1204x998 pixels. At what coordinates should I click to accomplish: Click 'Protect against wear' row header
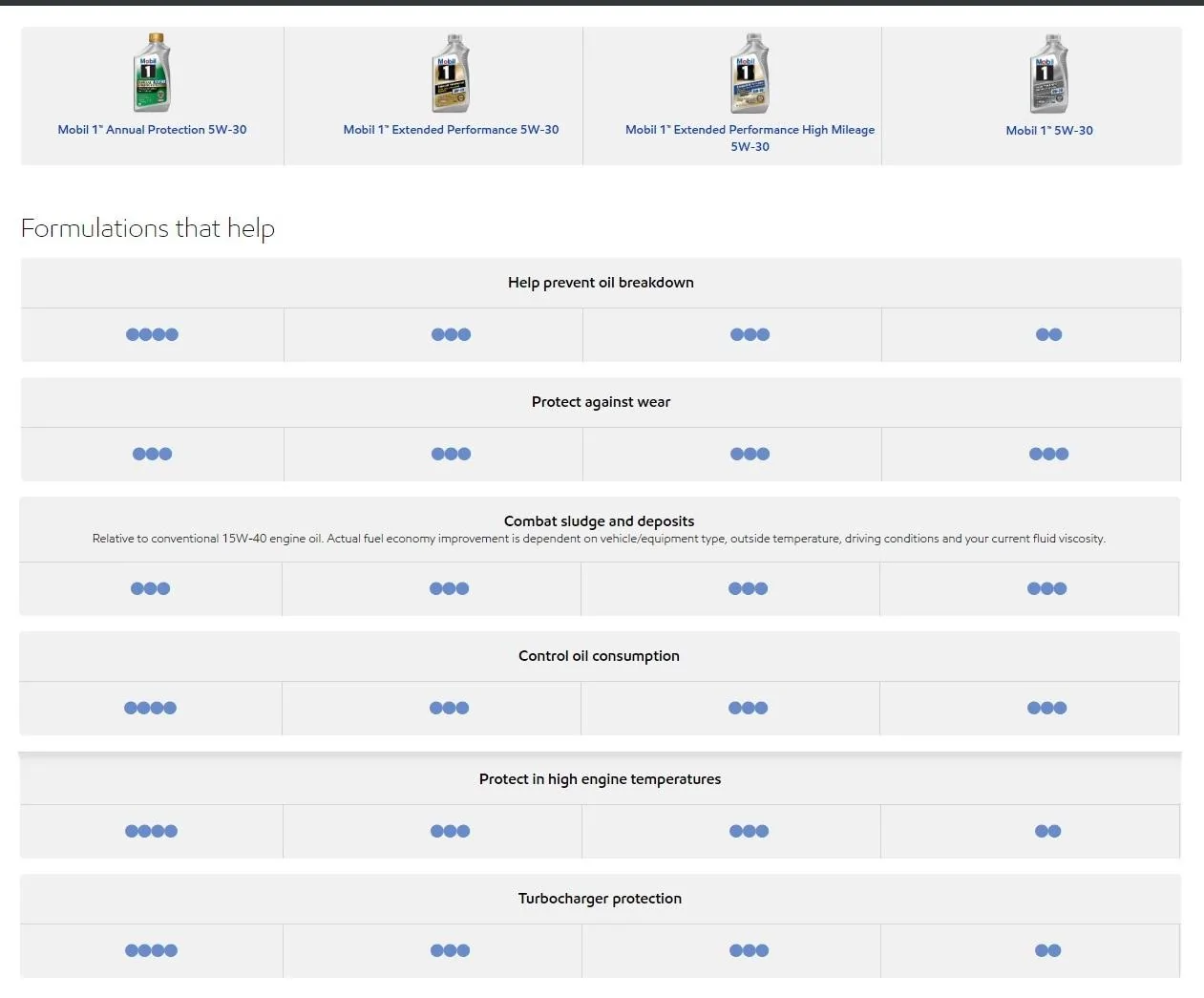pyautogui.click(x=601, y=402)
